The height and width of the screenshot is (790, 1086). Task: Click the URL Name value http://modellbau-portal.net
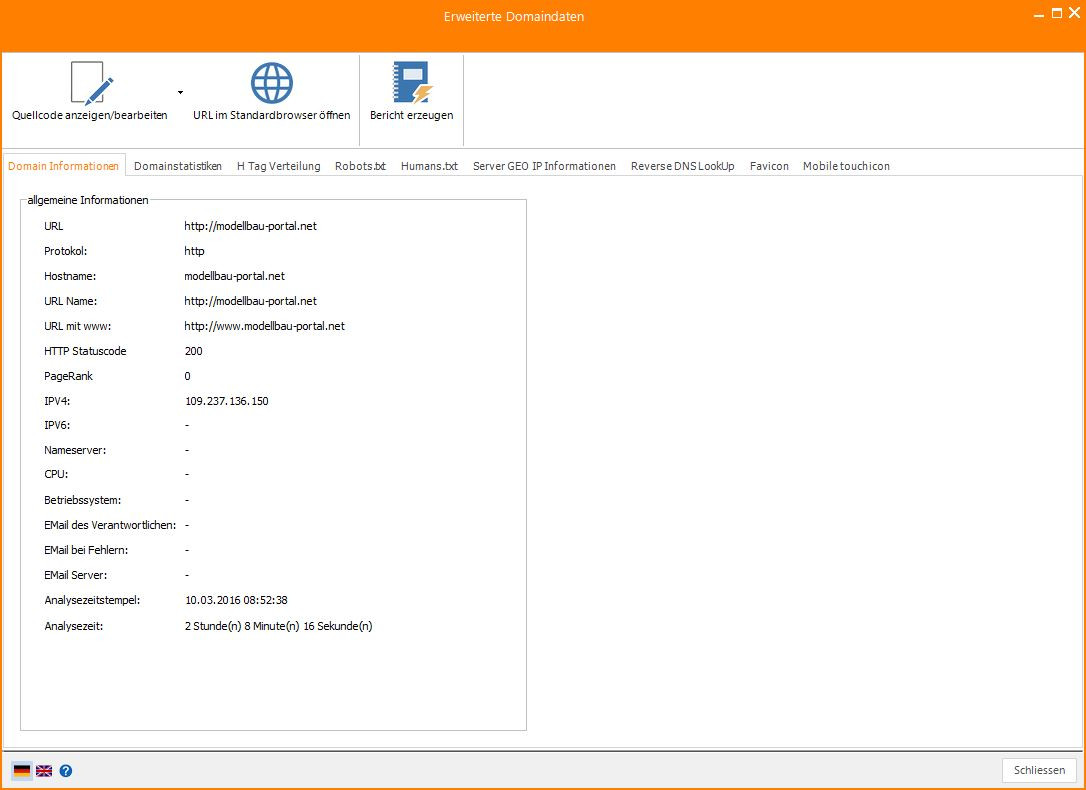tap(251, 301)
